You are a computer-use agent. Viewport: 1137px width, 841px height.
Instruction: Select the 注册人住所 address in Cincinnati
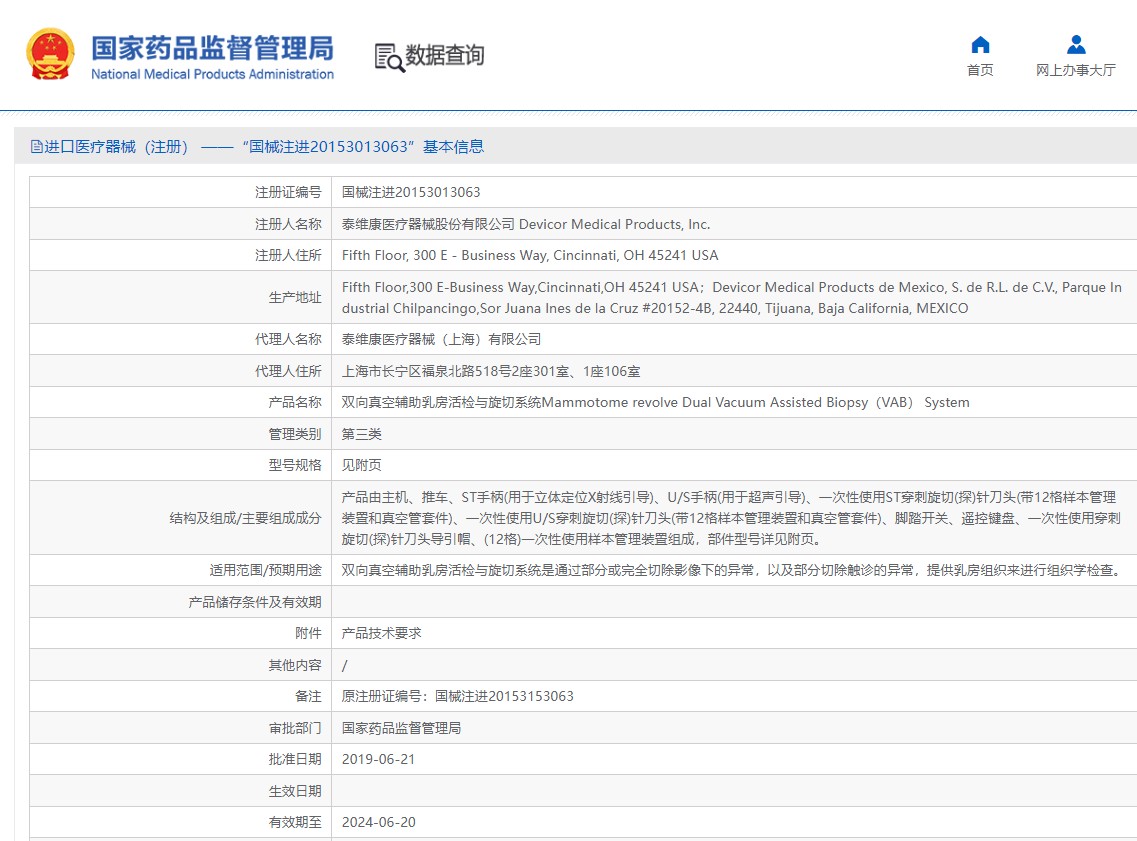[x=530, y=255]
